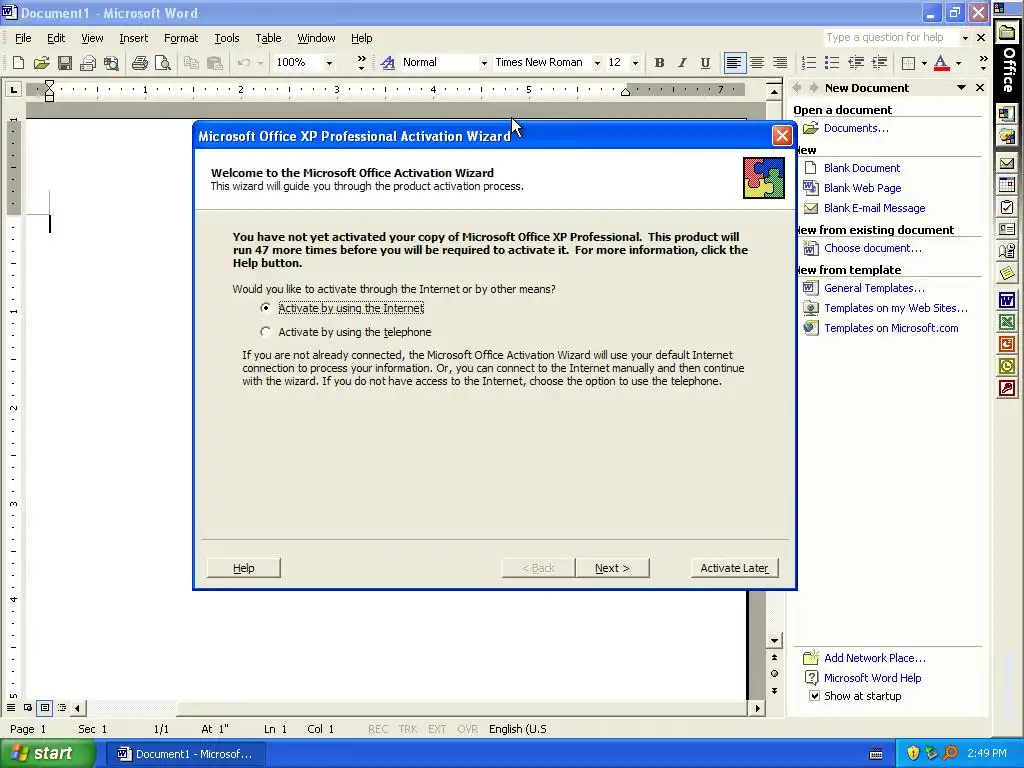Launch Word from Office shortcut bar

(1006, 300)
